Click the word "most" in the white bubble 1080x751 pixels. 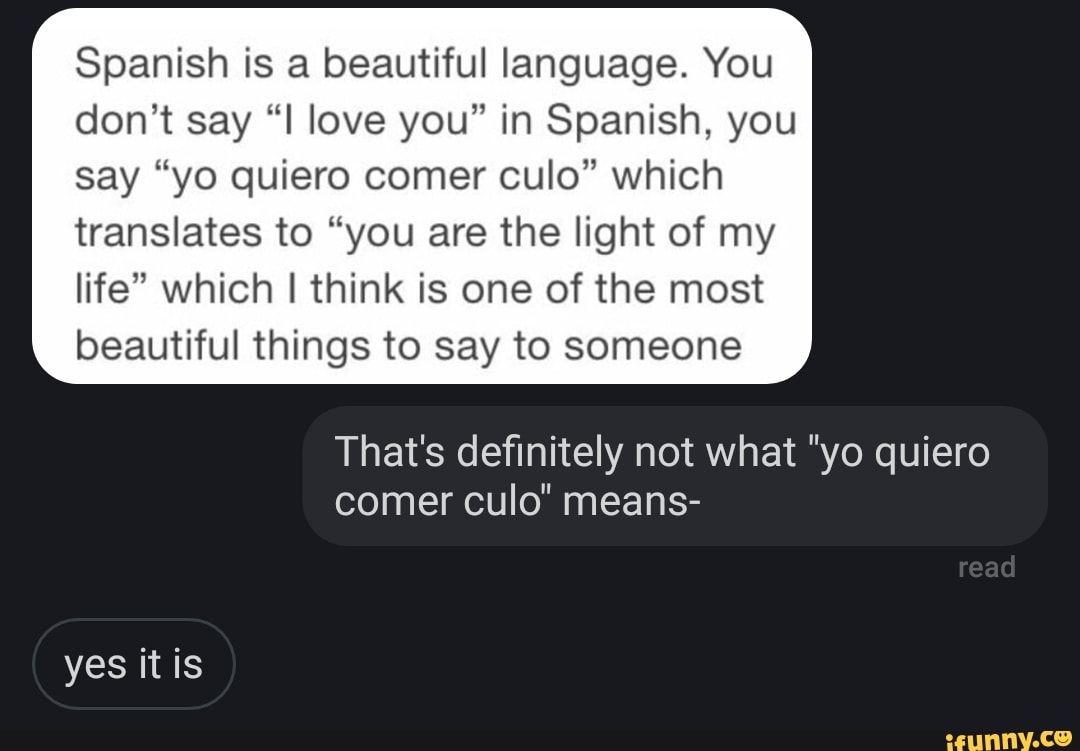(x=719, y=290)
